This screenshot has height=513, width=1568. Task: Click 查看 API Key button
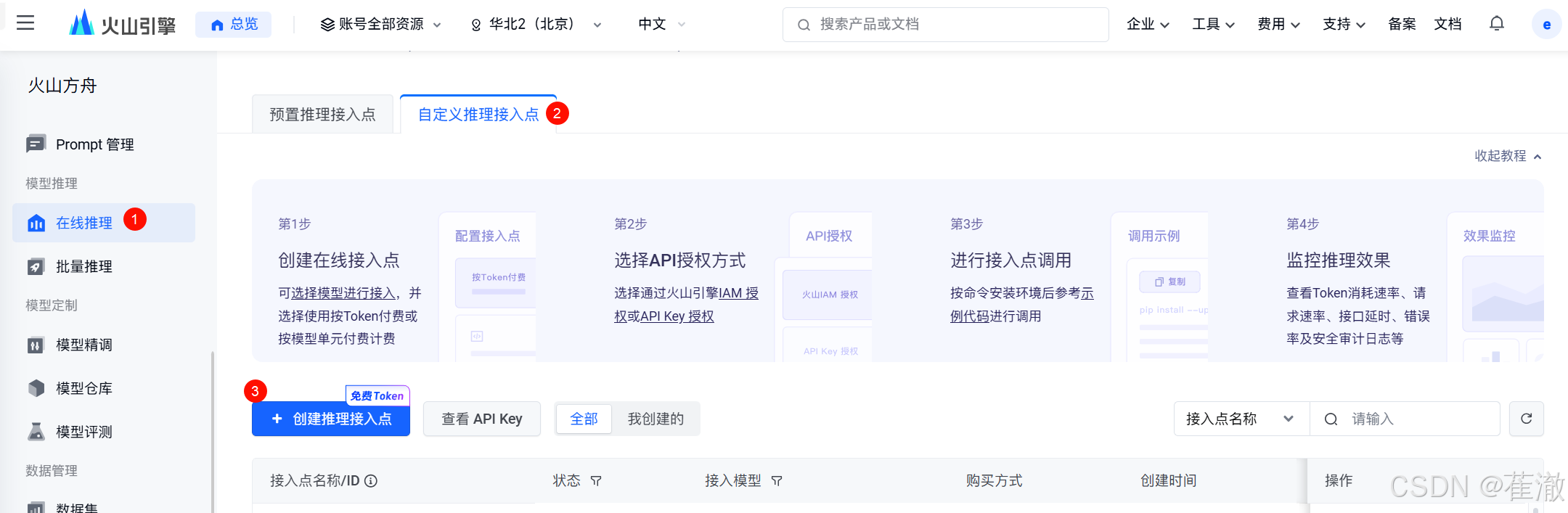tap(482, 419)
